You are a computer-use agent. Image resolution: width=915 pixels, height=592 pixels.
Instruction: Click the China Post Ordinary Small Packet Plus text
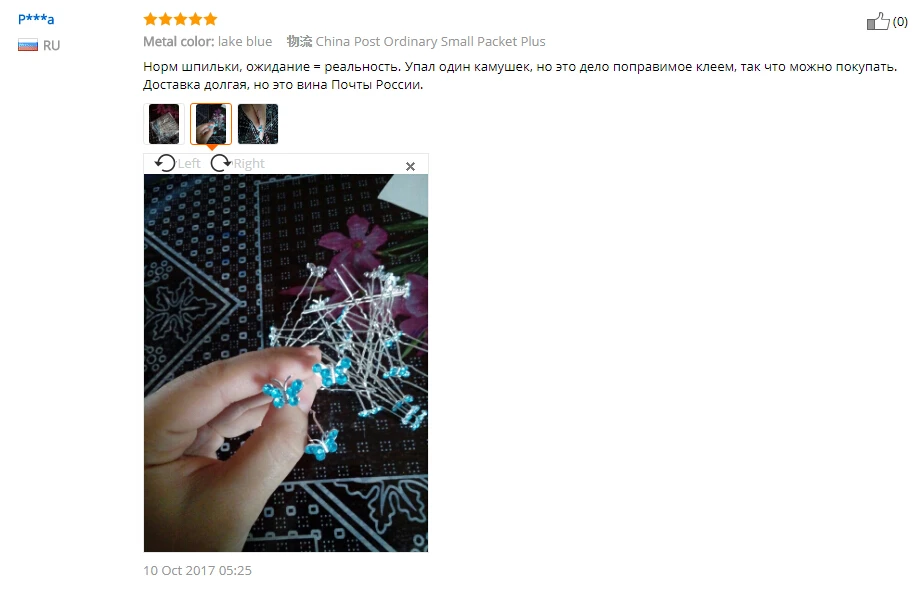[430, 41]
